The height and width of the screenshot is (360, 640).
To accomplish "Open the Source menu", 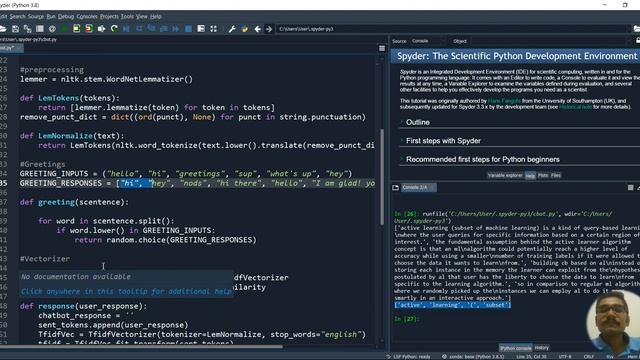I will pyautogui.click(x=36, y=16).
